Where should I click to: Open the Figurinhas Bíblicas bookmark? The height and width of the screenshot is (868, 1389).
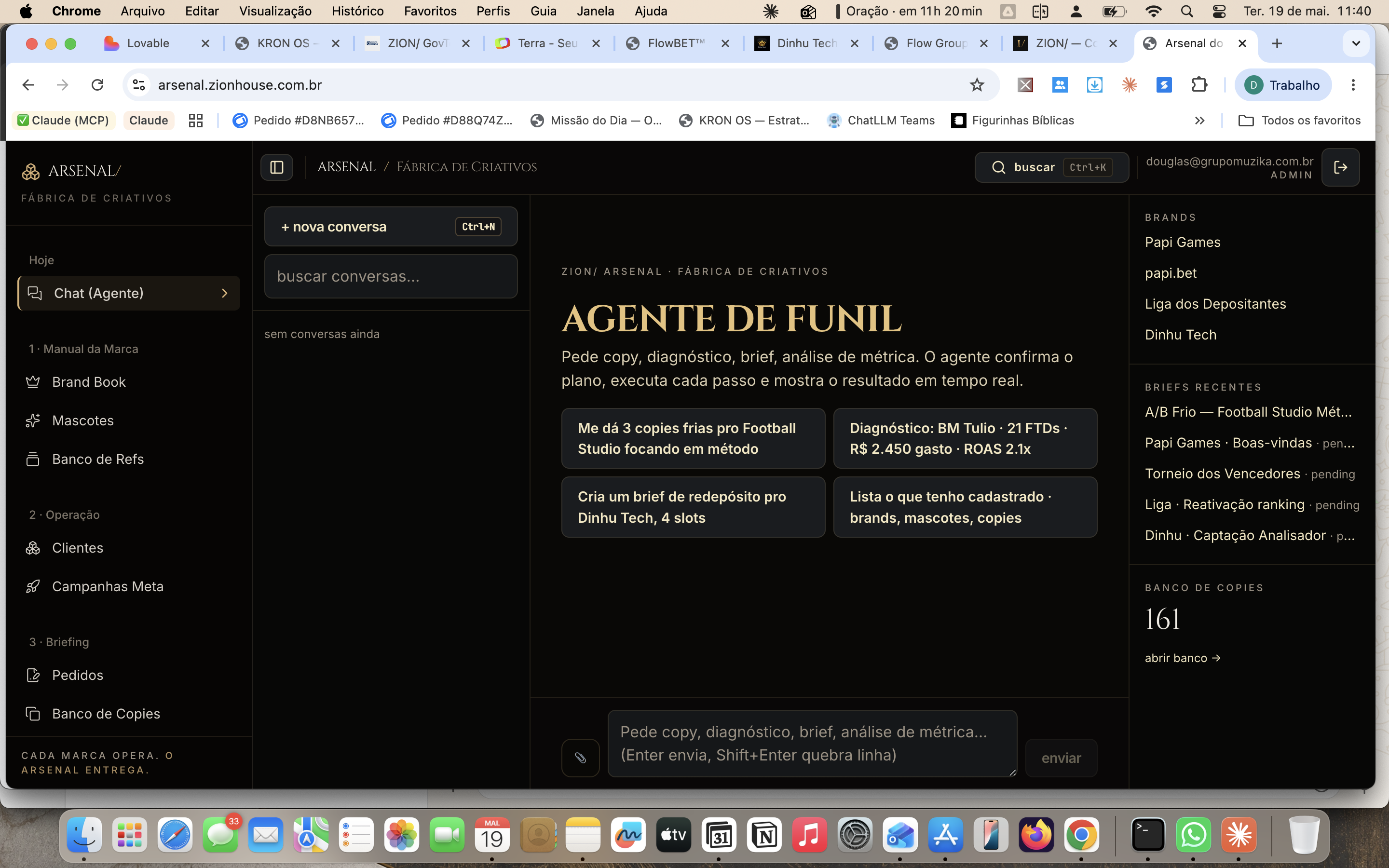click(x=1012, y=121)
